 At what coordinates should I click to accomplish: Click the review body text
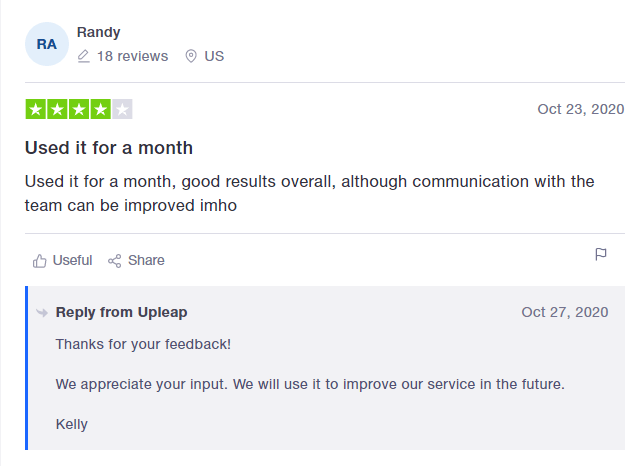(x=309, y=193)
